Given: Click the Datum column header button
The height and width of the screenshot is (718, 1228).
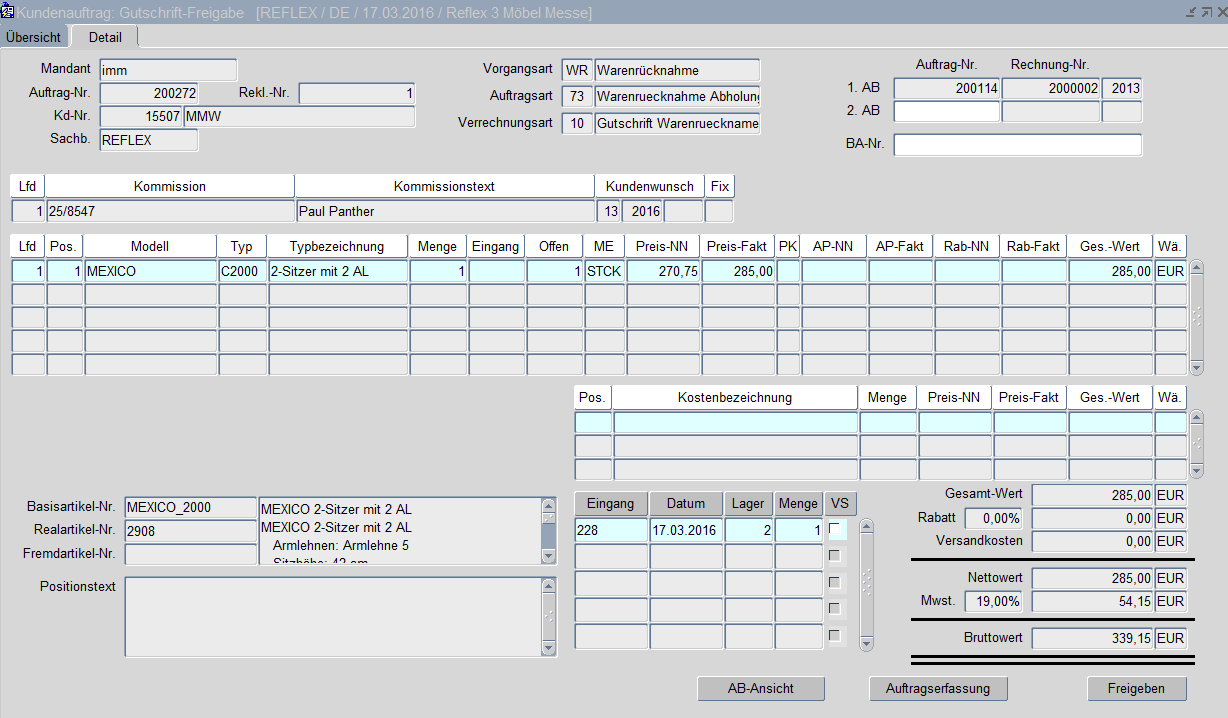Looking at the screenshot, I should 686,504.
